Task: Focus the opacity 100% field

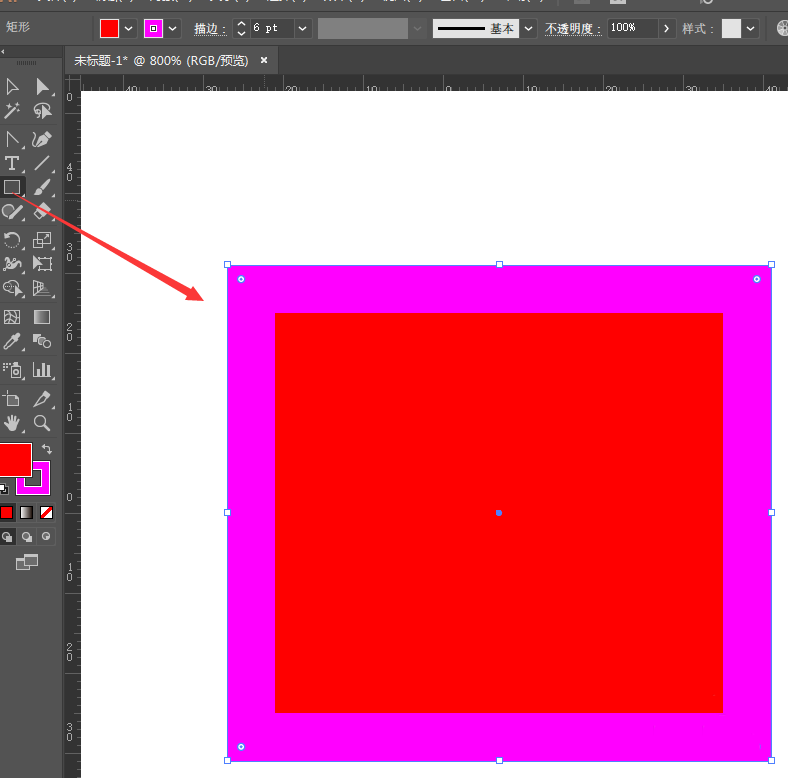Action: [x=632, y=28]
